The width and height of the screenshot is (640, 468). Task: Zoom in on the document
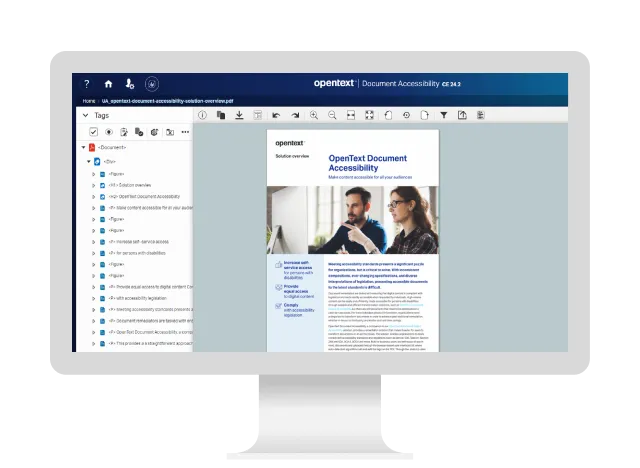click(314, 115)
